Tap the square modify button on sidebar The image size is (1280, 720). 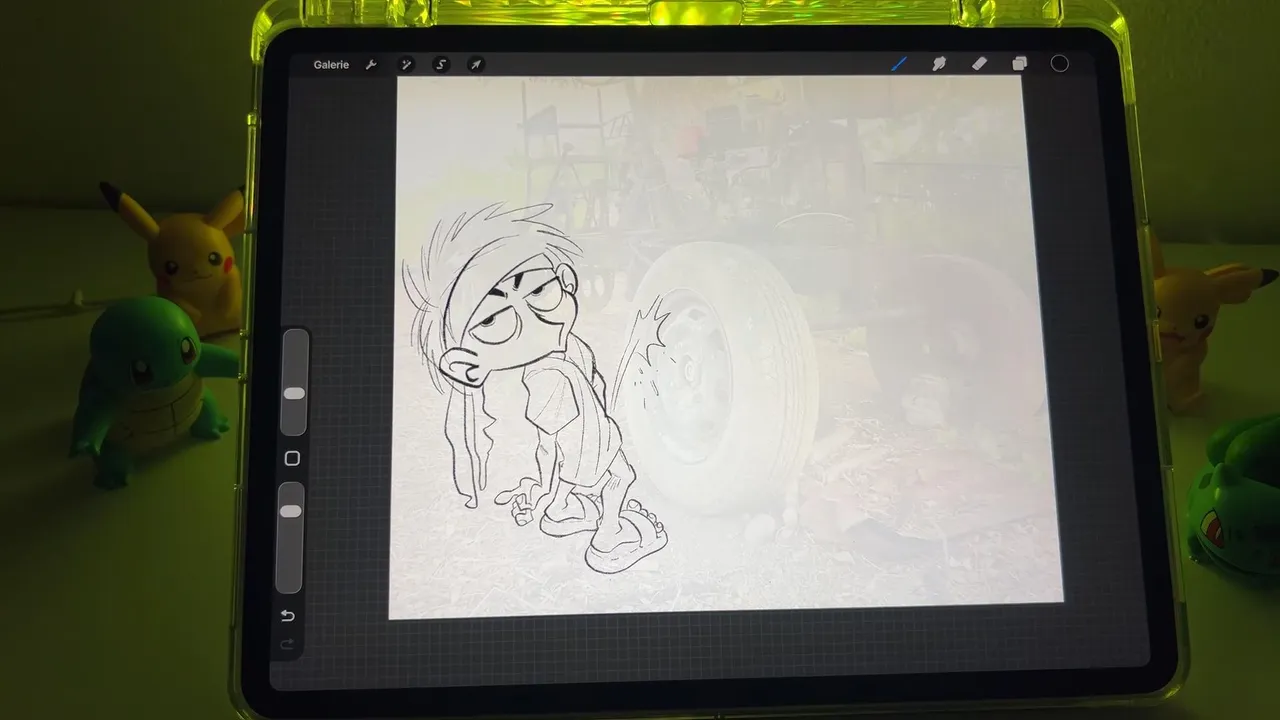(x=292, y=459)
